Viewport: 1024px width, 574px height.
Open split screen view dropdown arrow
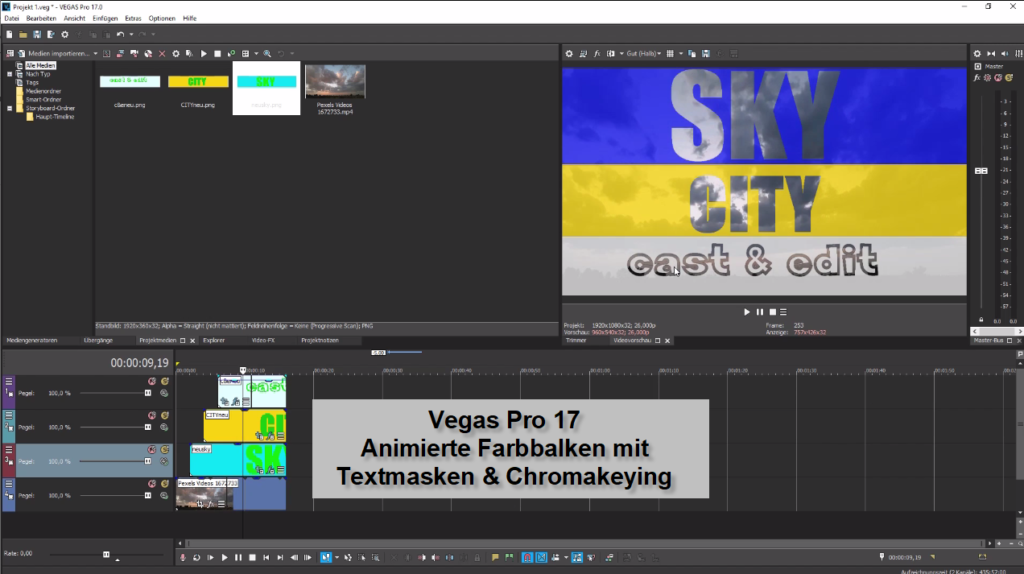click(x=621, y=54)
